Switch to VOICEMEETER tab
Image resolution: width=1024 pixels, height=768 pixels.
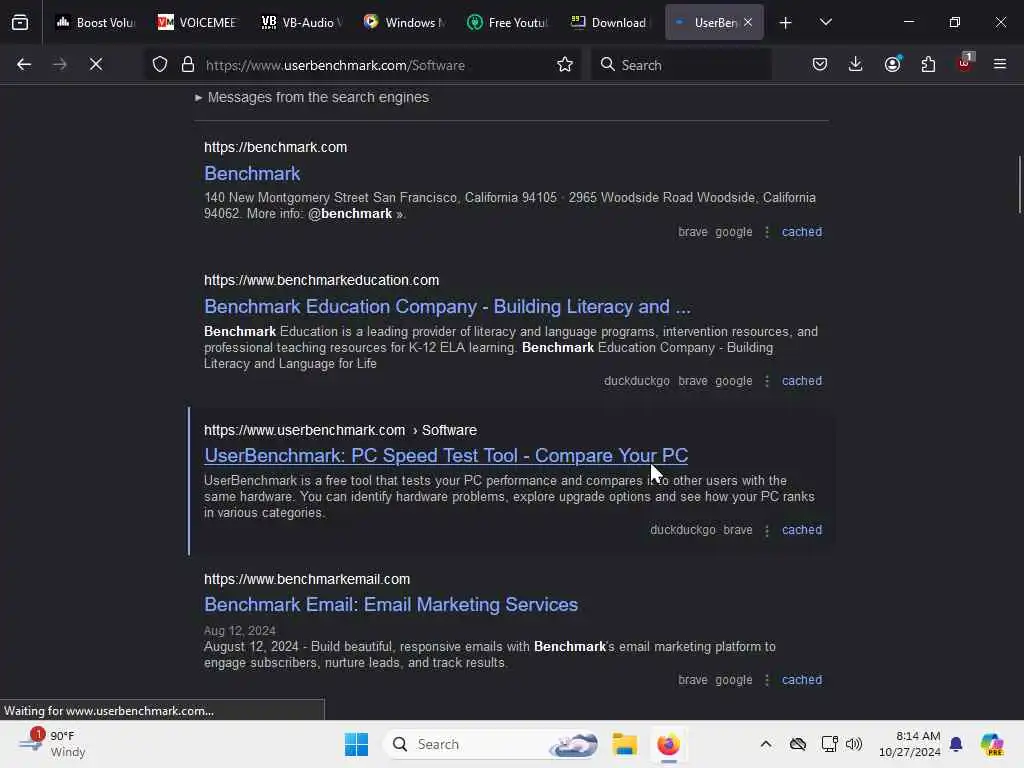[197, 22]
